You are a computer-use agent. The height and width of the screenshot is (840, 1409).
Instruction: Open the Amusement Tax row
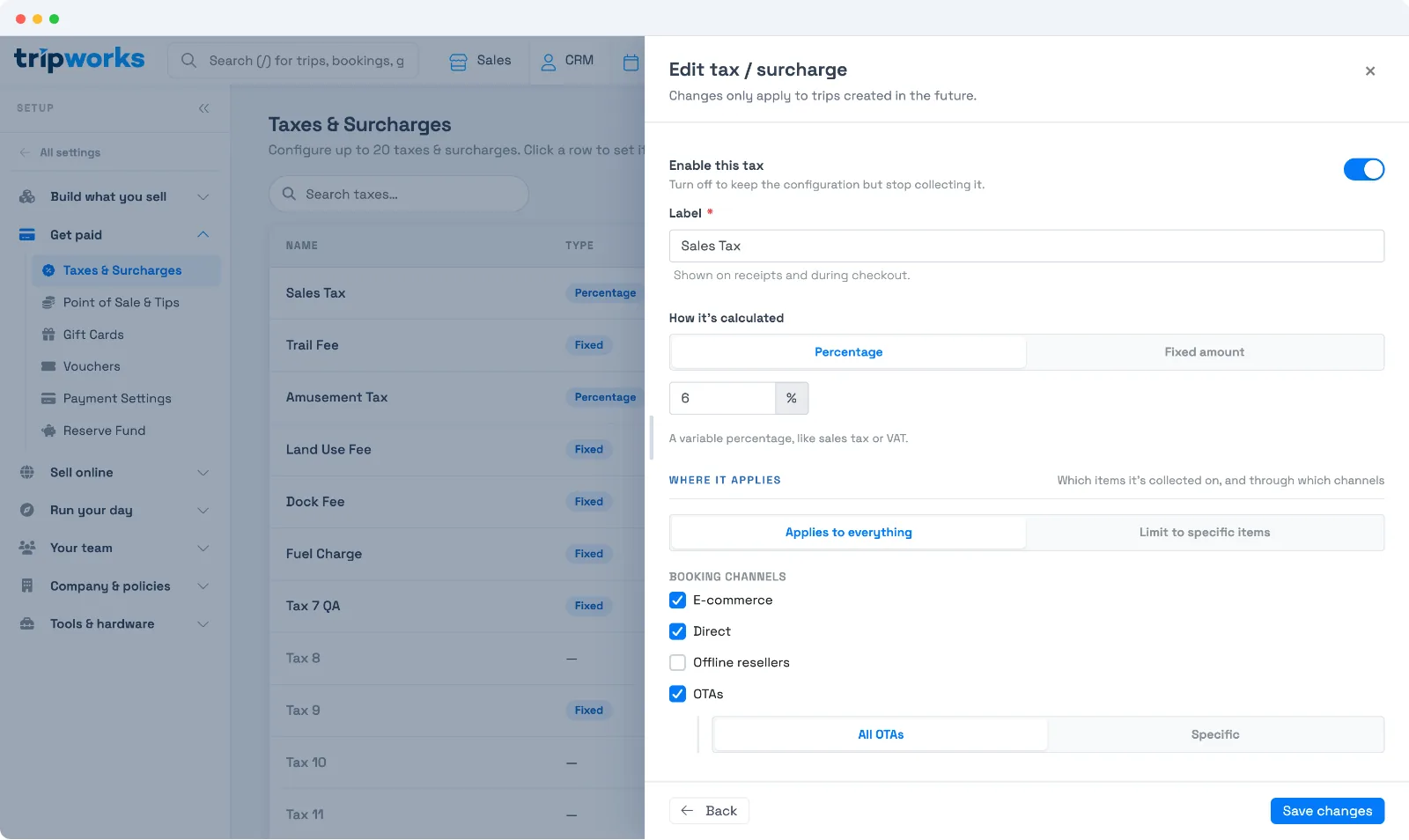[456, 398]
